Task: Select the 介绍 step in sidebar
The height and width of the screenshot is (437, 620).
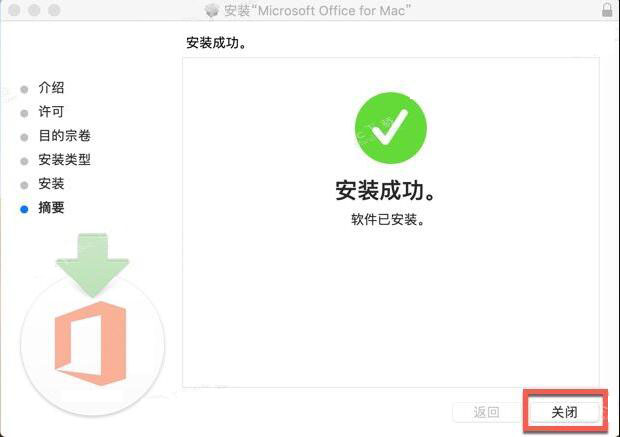Action: [51, 88]
